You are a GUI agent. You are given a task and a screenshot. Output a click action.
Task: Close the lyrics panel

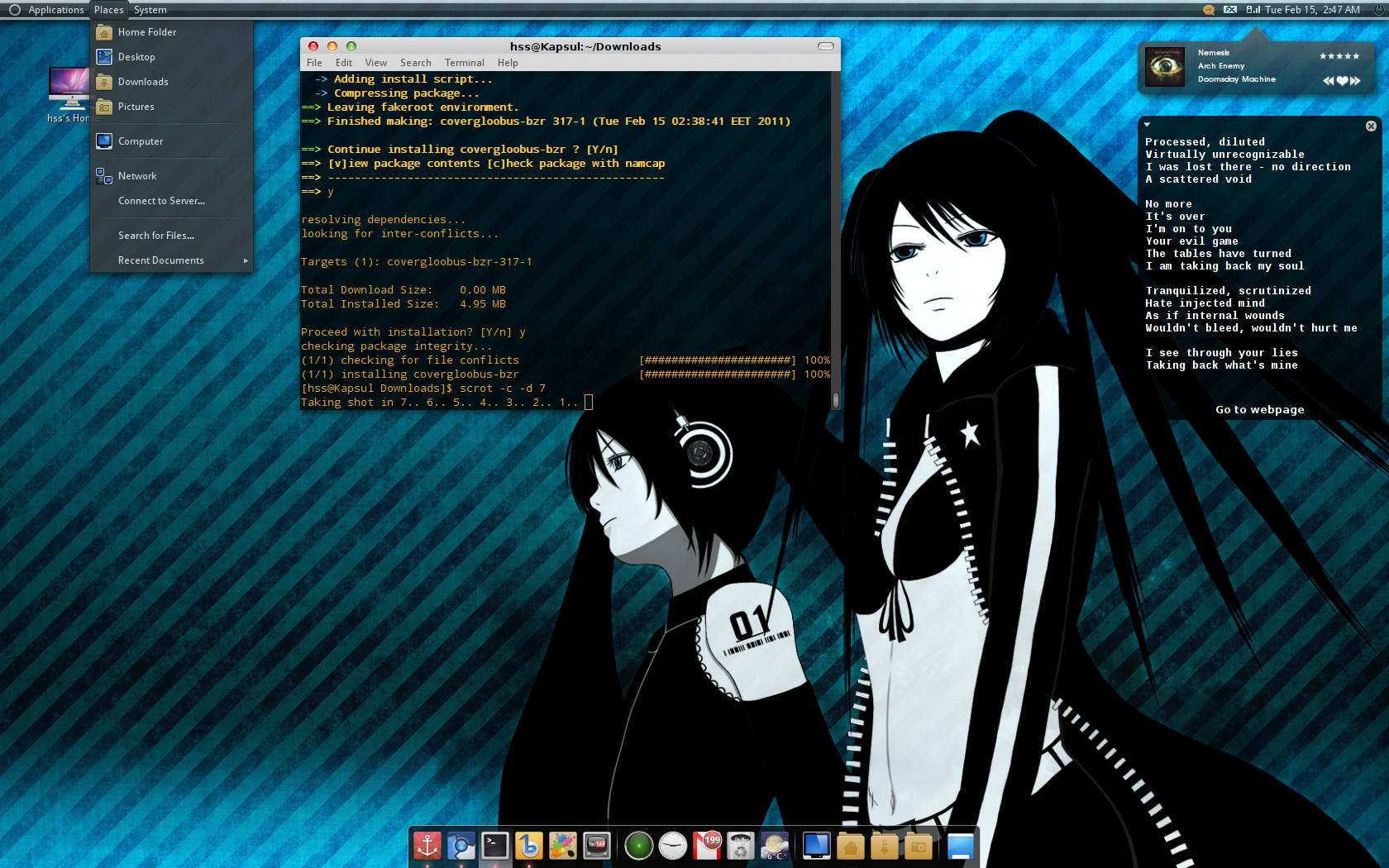[1371, 126]
